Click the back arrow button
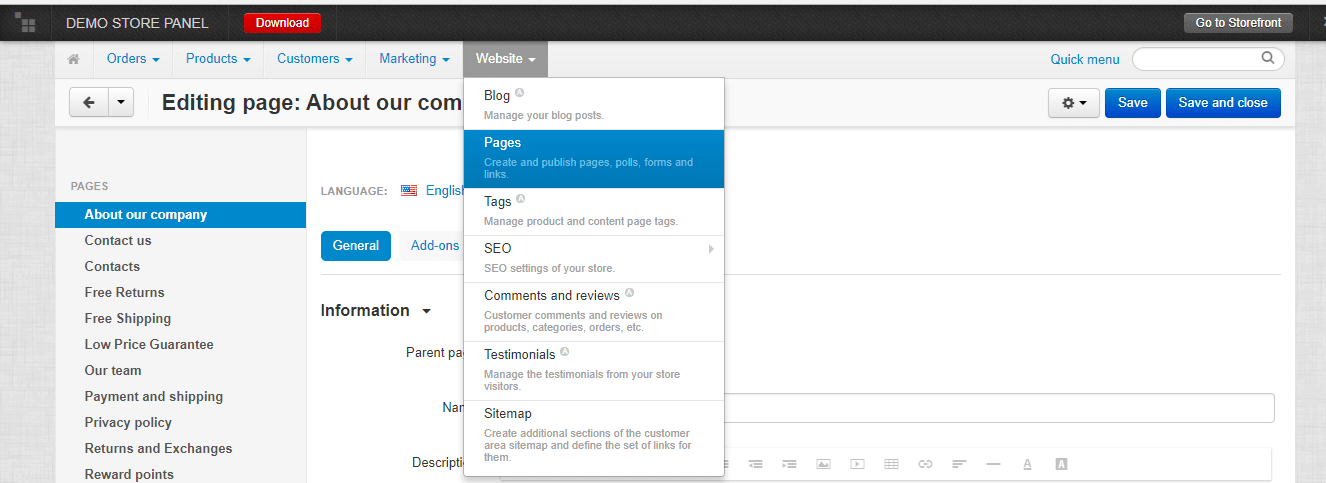 (x=88, y=102)
